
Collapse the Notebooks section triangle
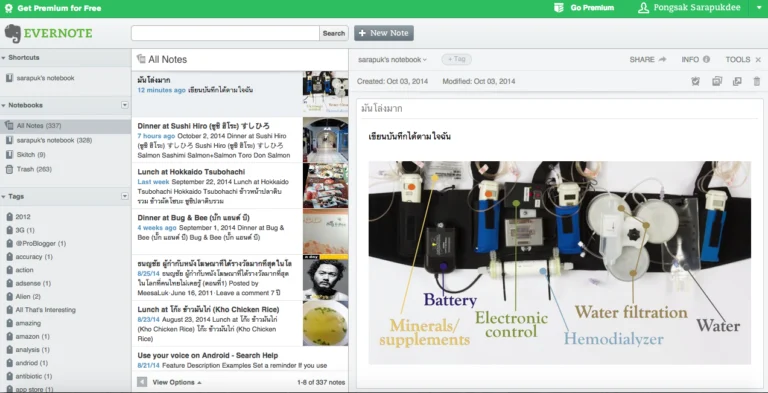3,105
